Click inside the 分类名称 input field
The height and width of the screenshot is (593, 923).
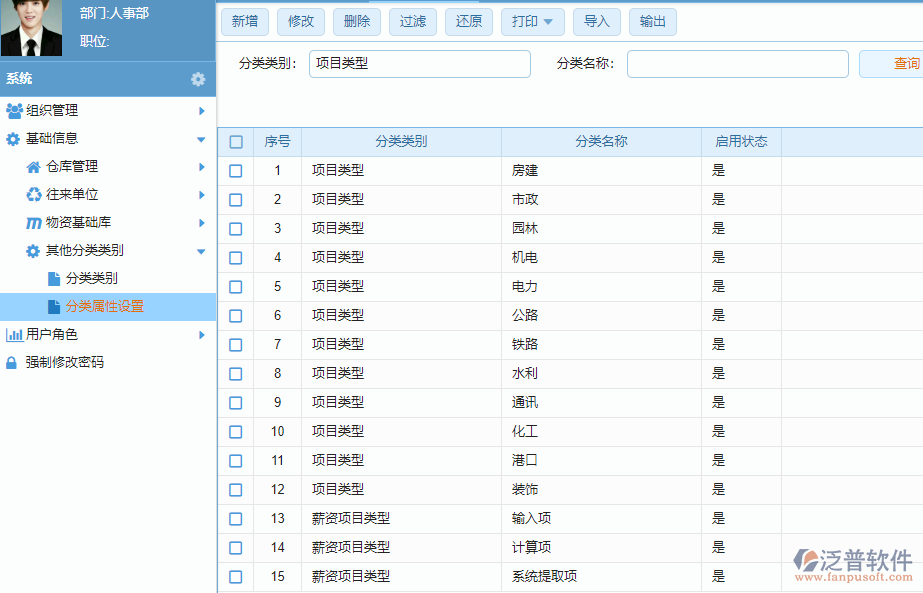coord(737,64)
